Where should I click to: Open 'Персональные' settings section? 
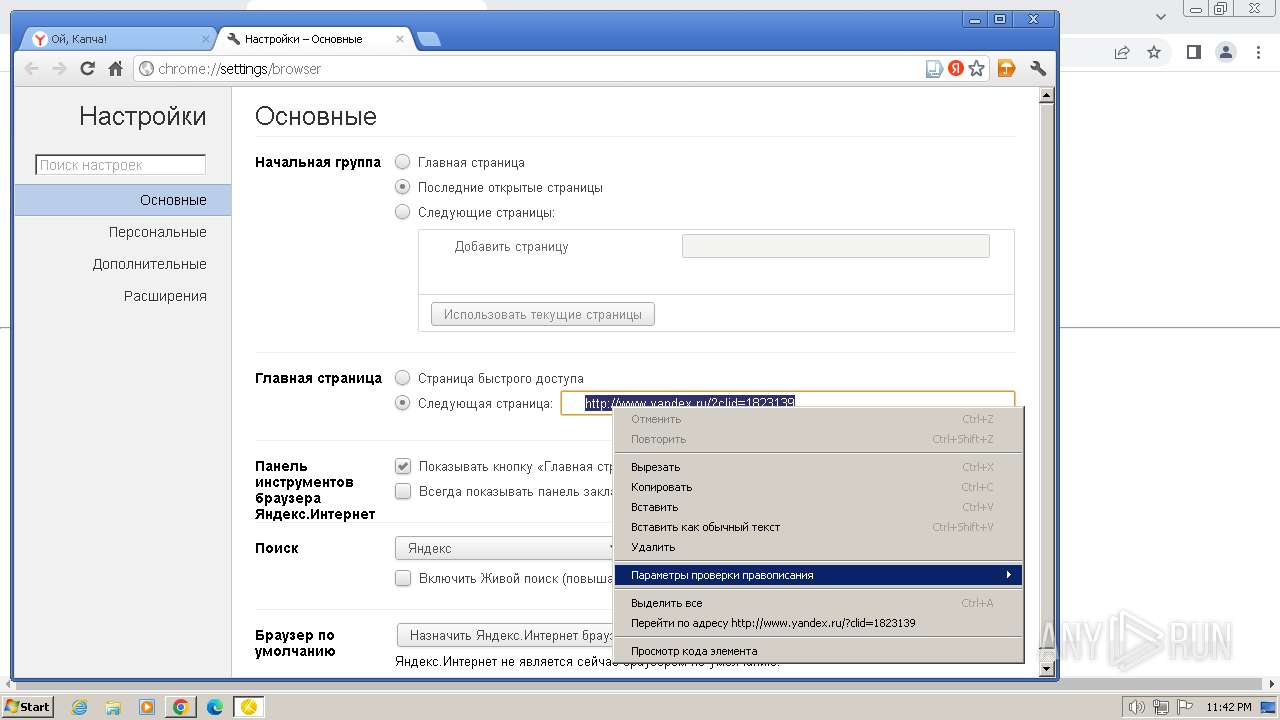[x=122, y=232]
